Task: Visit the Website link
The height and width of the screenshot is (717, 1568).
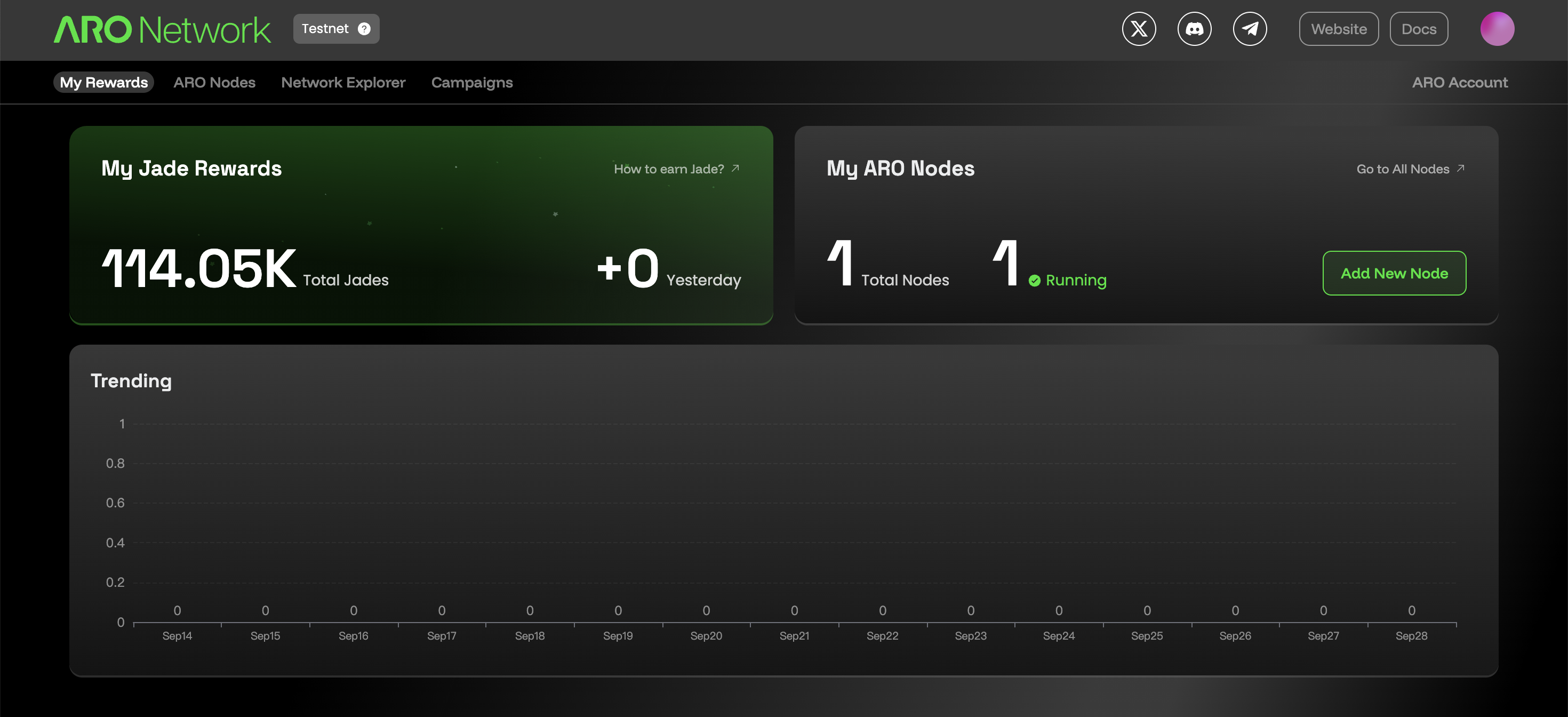Action: [x=1339, y=28]
